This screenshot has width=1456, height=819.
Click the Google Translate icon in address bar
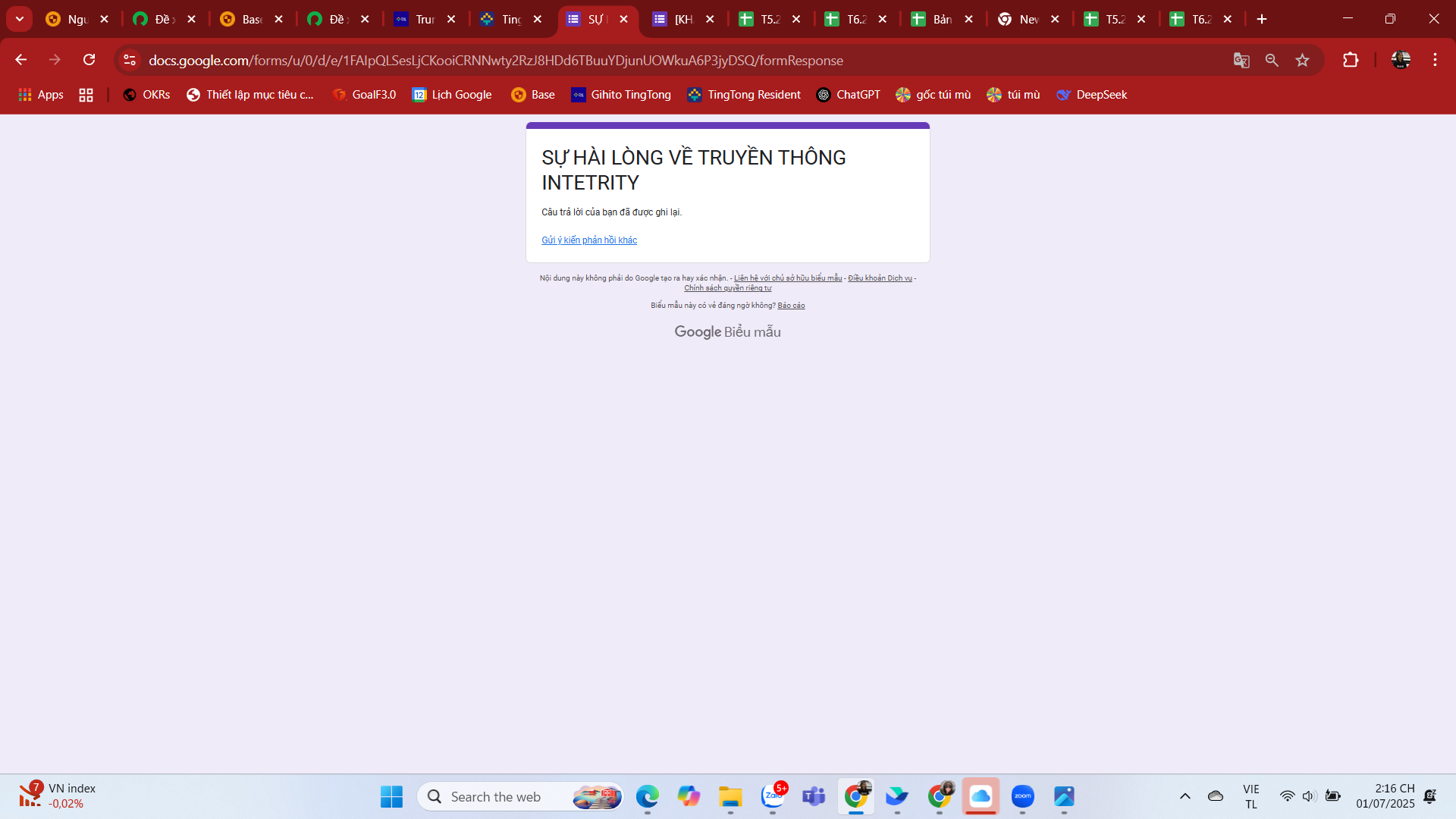(x=1241, y=60)
